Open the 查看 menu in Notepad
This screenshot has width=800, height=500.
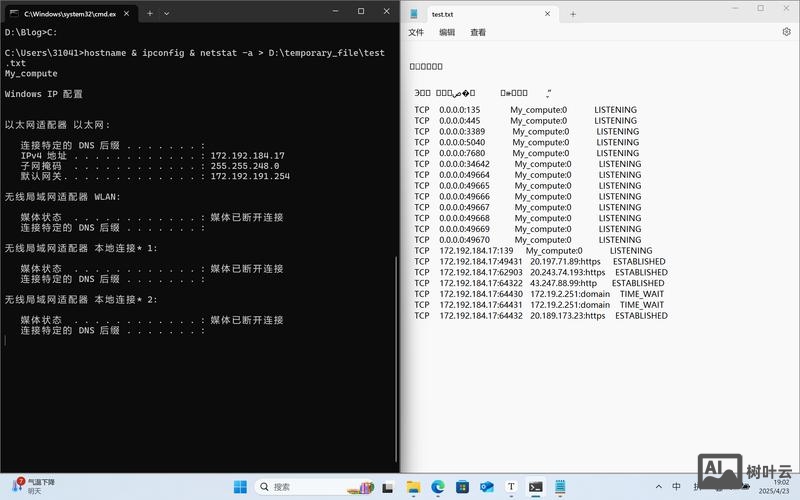tap(478, 32)
